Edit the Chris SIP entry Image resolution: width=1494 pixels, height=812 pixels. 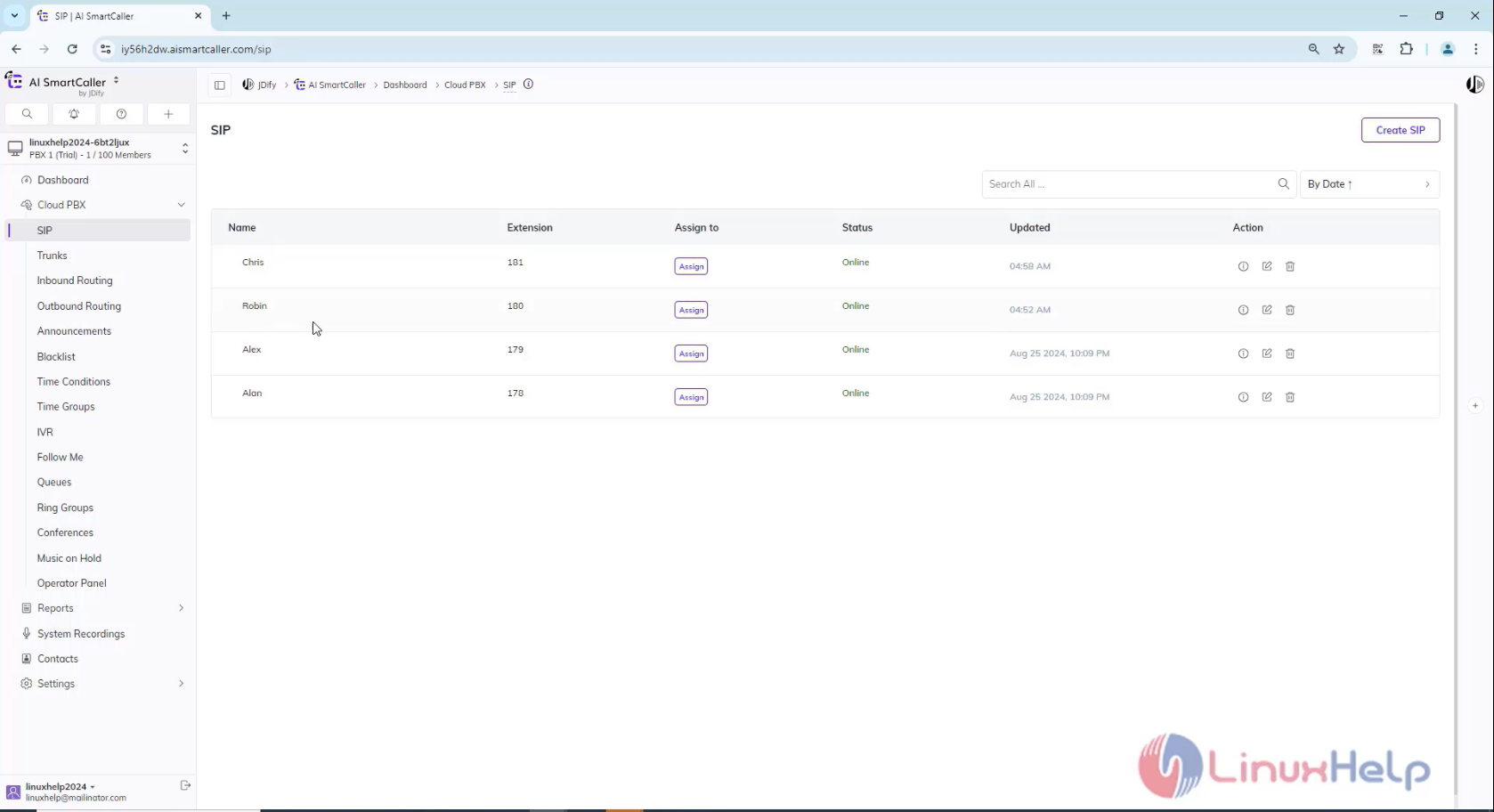[x=1266, y=266]
